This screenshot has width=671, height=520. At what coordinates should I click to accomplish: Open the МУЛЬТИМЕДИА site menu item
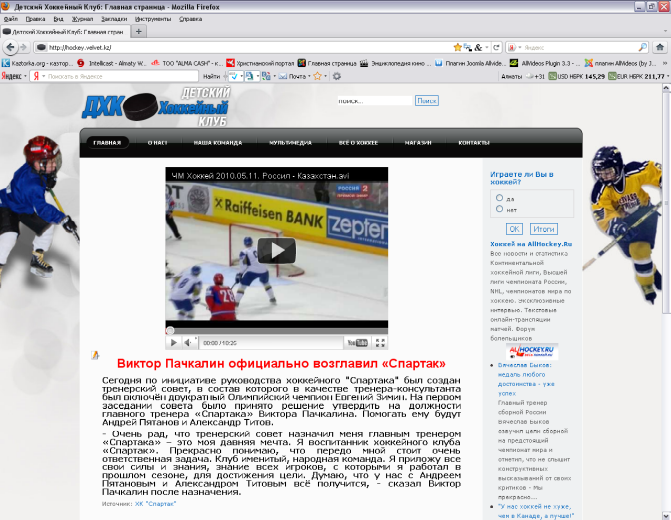[290, 143]
